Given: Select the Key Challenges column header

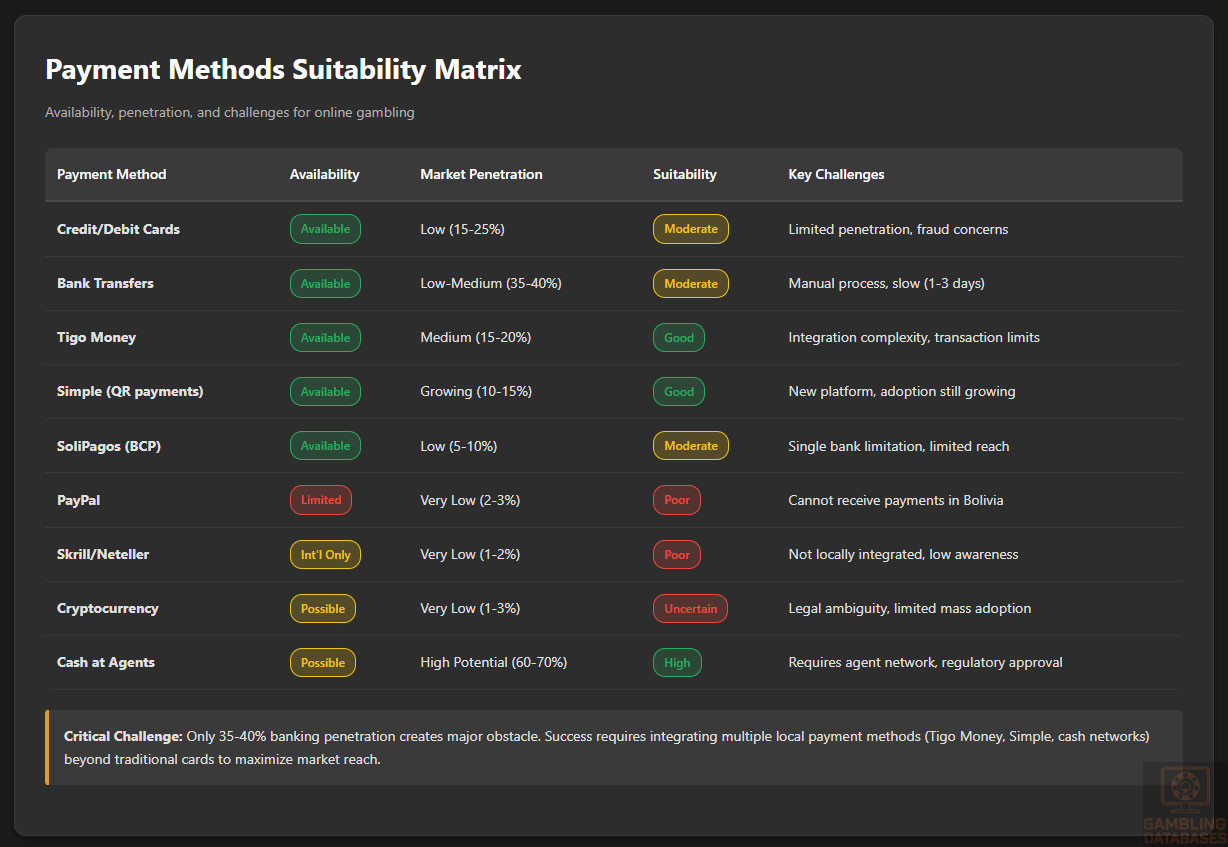Looking at the screenshot, I should click(836, 174).
